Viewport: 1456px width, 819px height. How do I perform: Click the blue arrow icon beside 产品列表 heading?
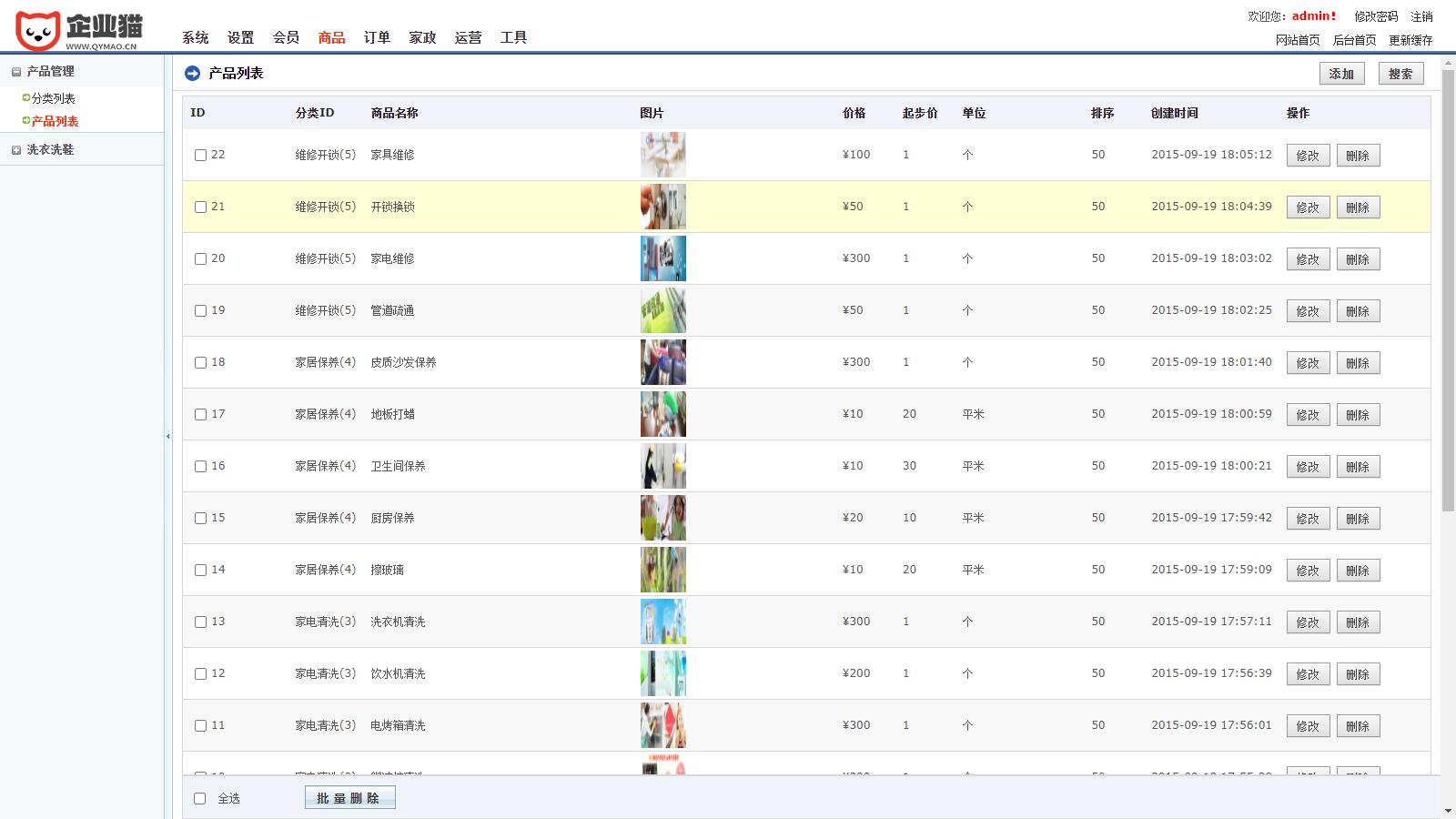pyautogui.click(x=193, y=72)
